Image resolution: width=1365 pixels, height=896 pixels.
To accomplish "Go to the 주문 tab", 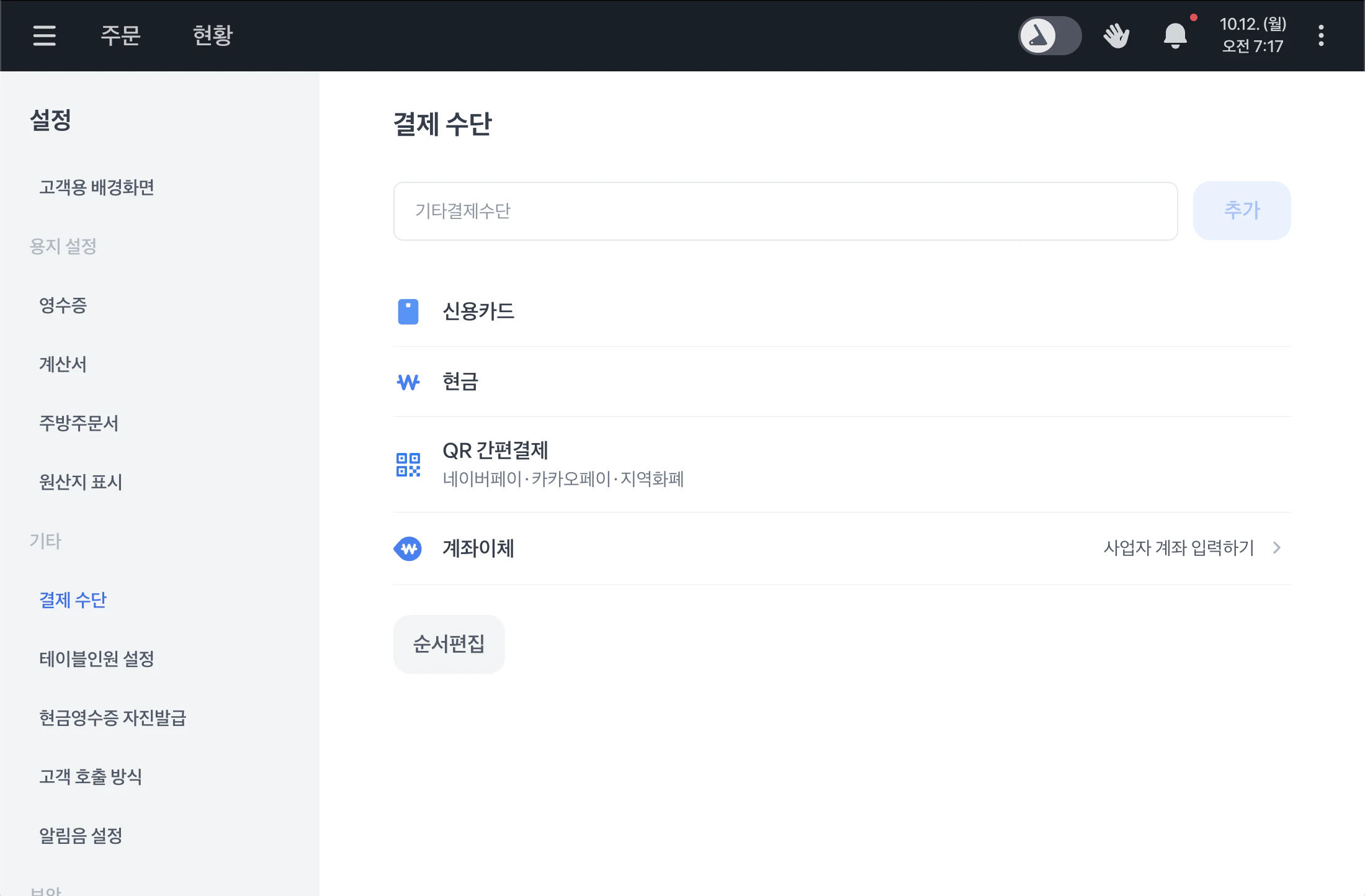I will [120, 35].
